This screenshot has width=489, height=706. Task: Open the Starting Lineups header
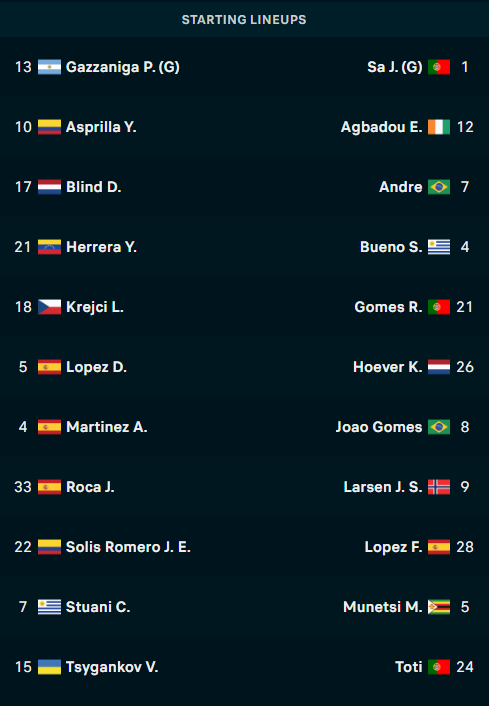click(x=244, y=19)
